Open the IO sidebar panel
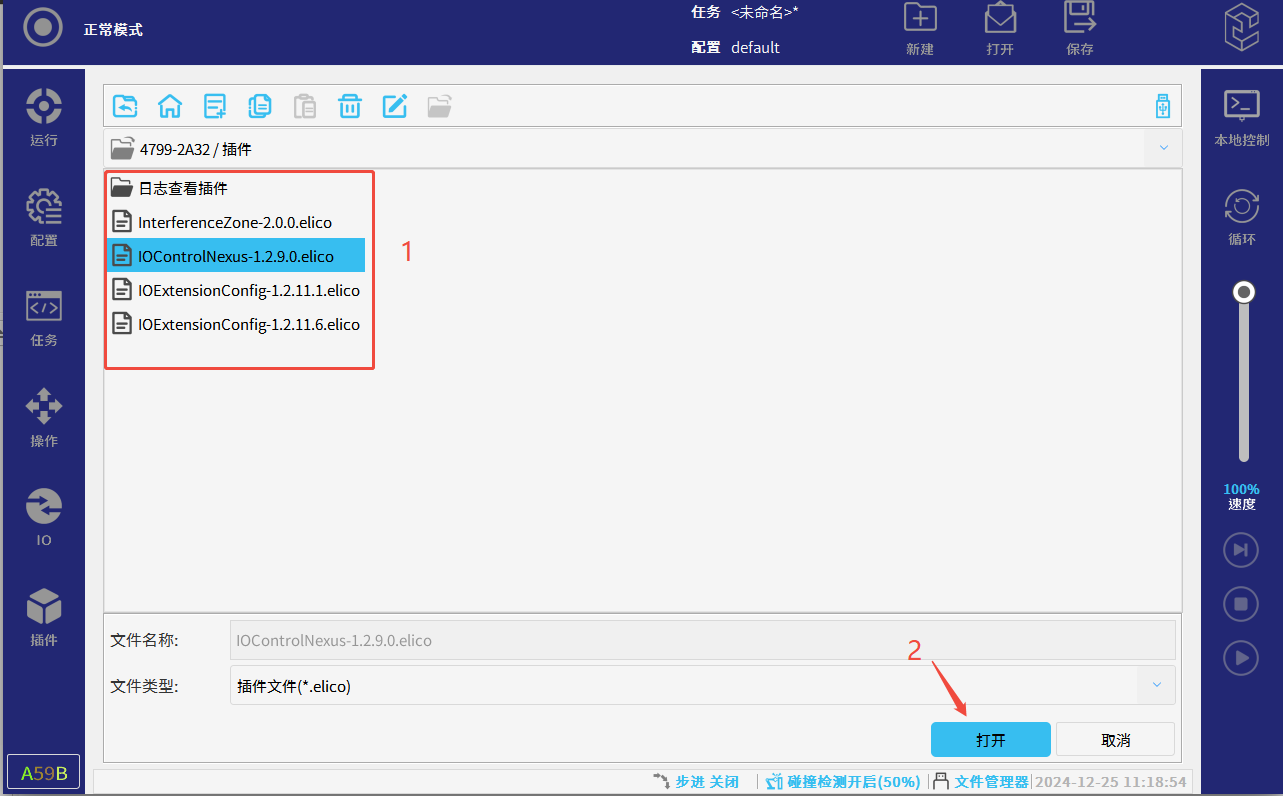The image size is (1283, 796). pos(44,516)
